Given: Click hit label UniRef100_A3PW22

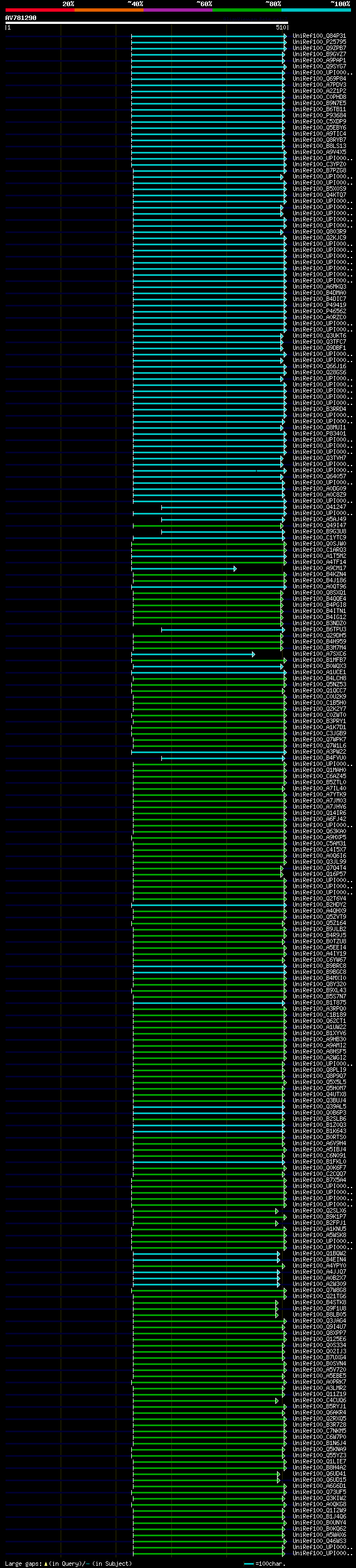Looking at the screenshot, I should click(x=319, y=753).
